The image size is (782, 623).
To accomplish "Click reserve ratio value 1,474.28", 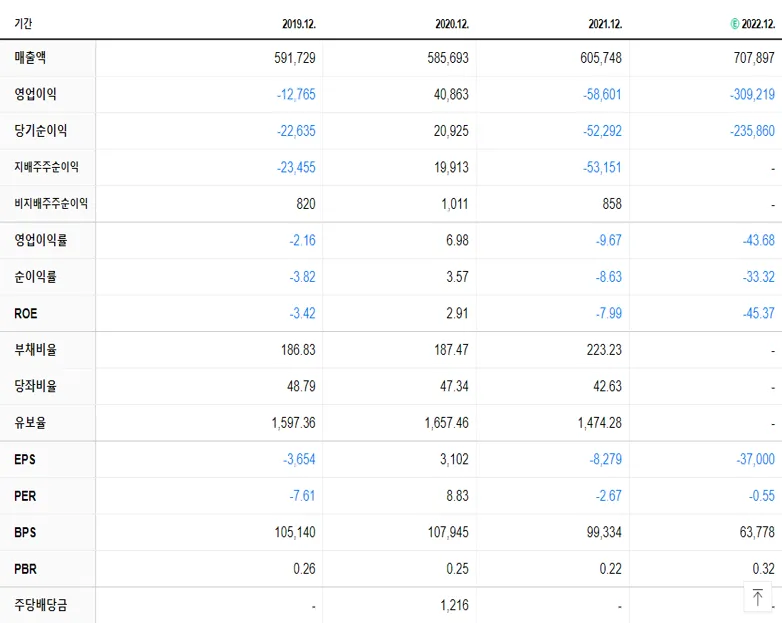I will tap(599, 422).
